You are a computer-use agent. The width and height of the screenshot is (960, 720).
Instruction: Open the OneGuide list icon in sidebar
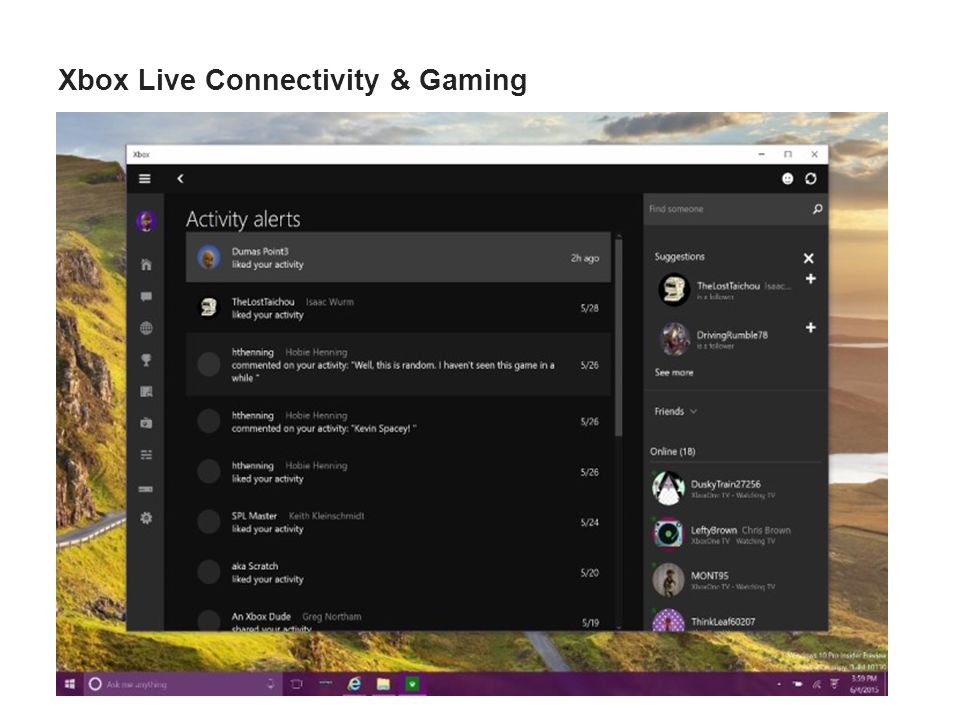point(146,455)
